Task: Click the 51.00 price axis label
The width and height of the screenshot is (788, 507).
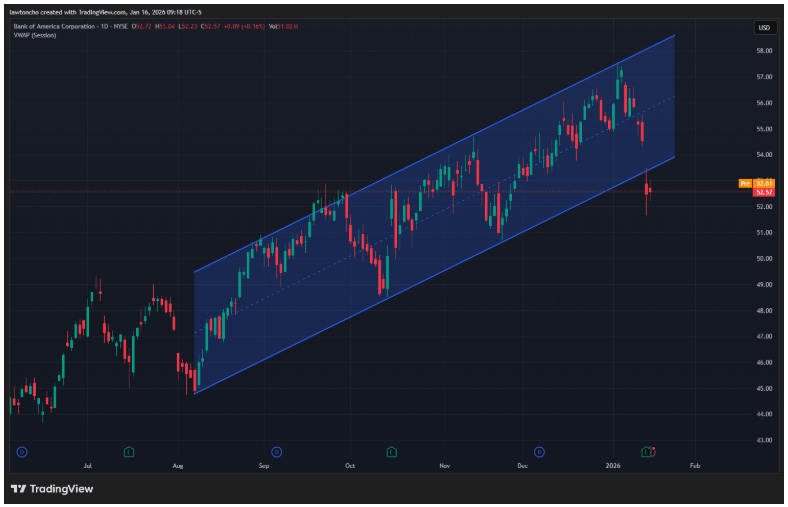Action: 764,233
